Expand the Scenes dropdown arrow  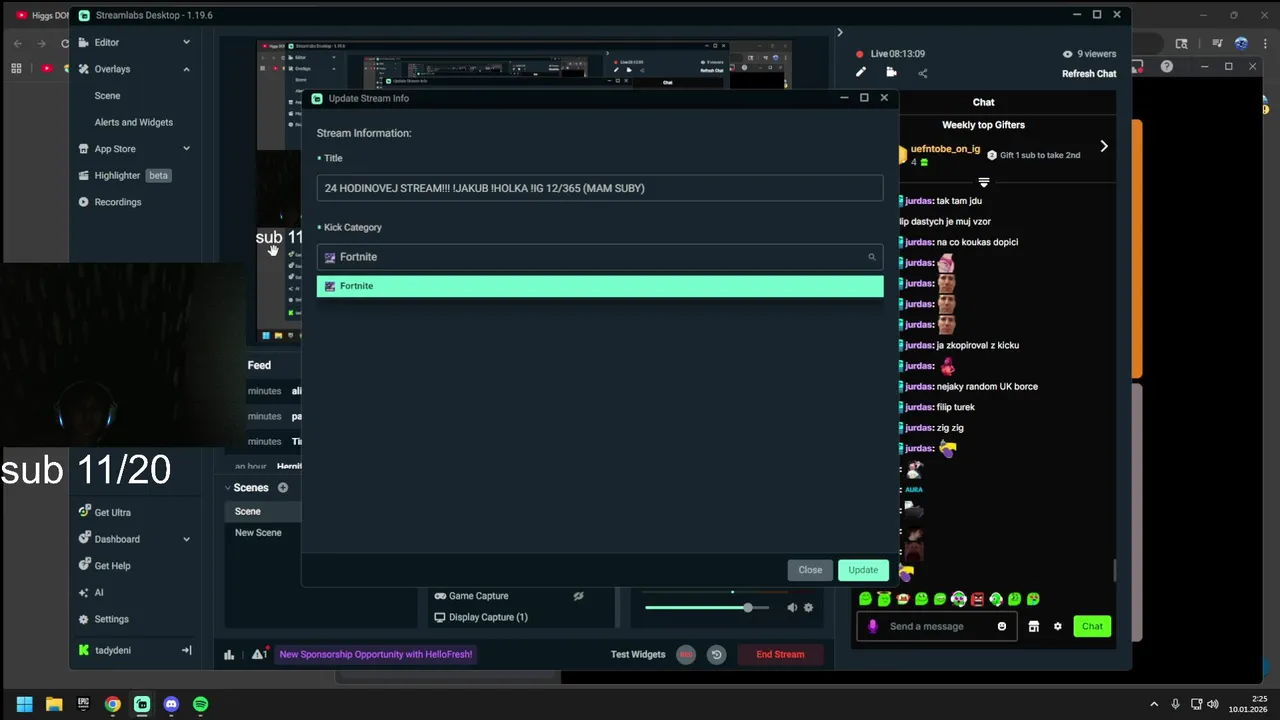click(227, 488)
